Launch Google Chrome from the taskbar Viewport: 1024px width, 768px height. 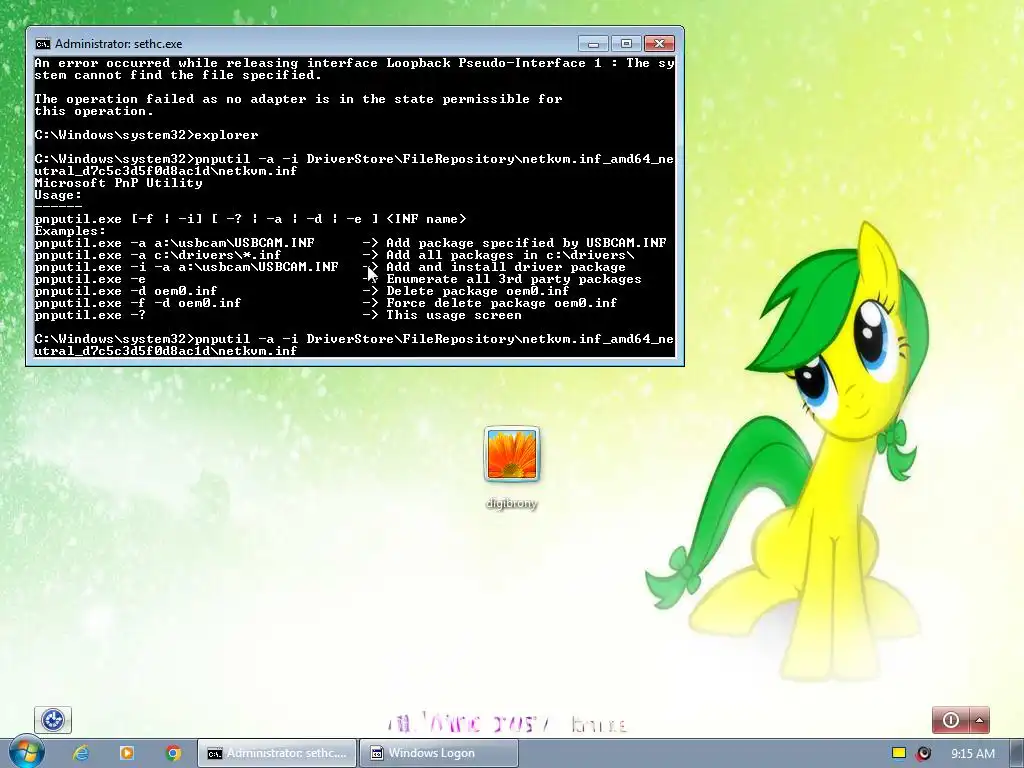point(173,753)
